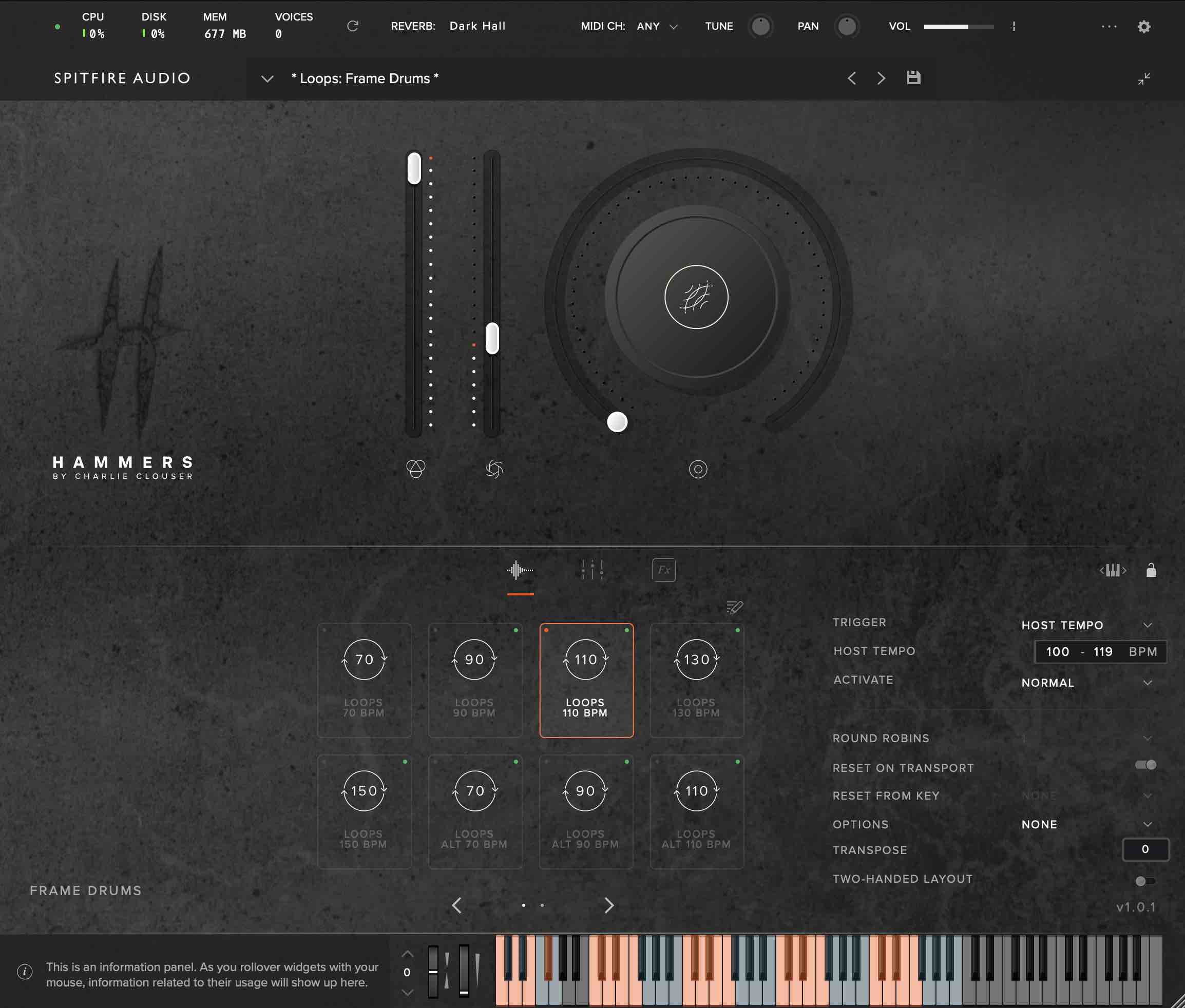The image size is (1185, 1008).
Task: Click the second vertical dynamics slider handle
Action: pos(492,338)
